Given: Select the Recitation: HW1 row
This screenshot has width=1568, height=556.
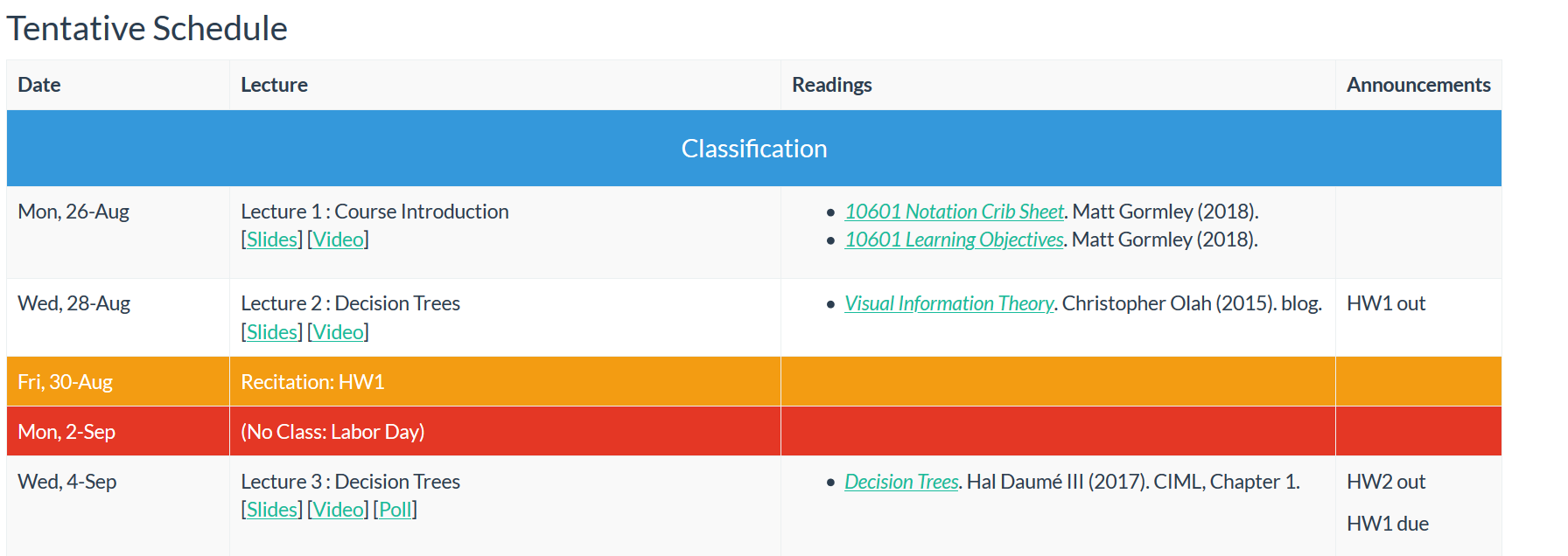Looking at the screenshot, I should 754,382.
